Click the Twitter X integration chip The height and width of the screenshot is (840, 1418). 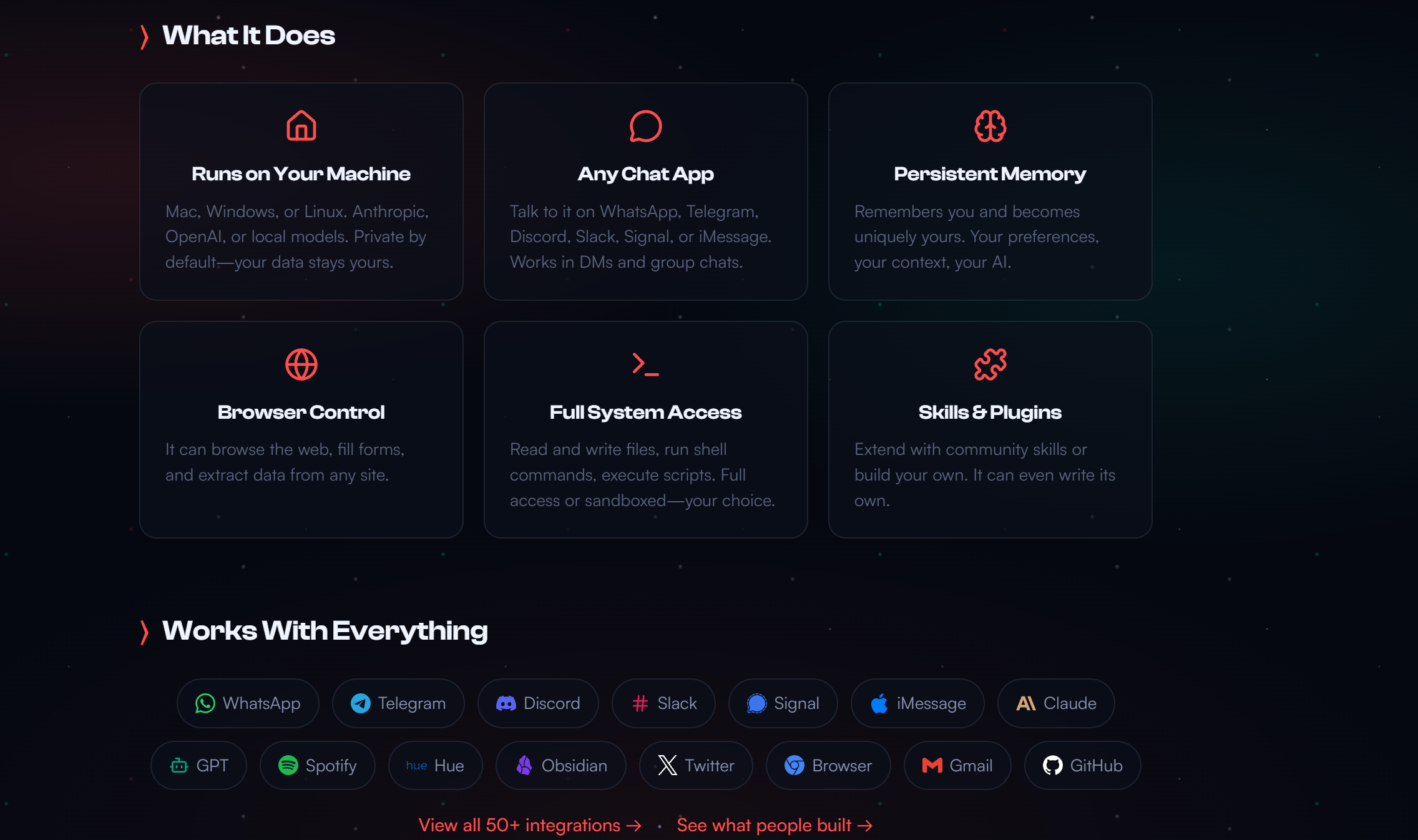(x=696, y=766)
